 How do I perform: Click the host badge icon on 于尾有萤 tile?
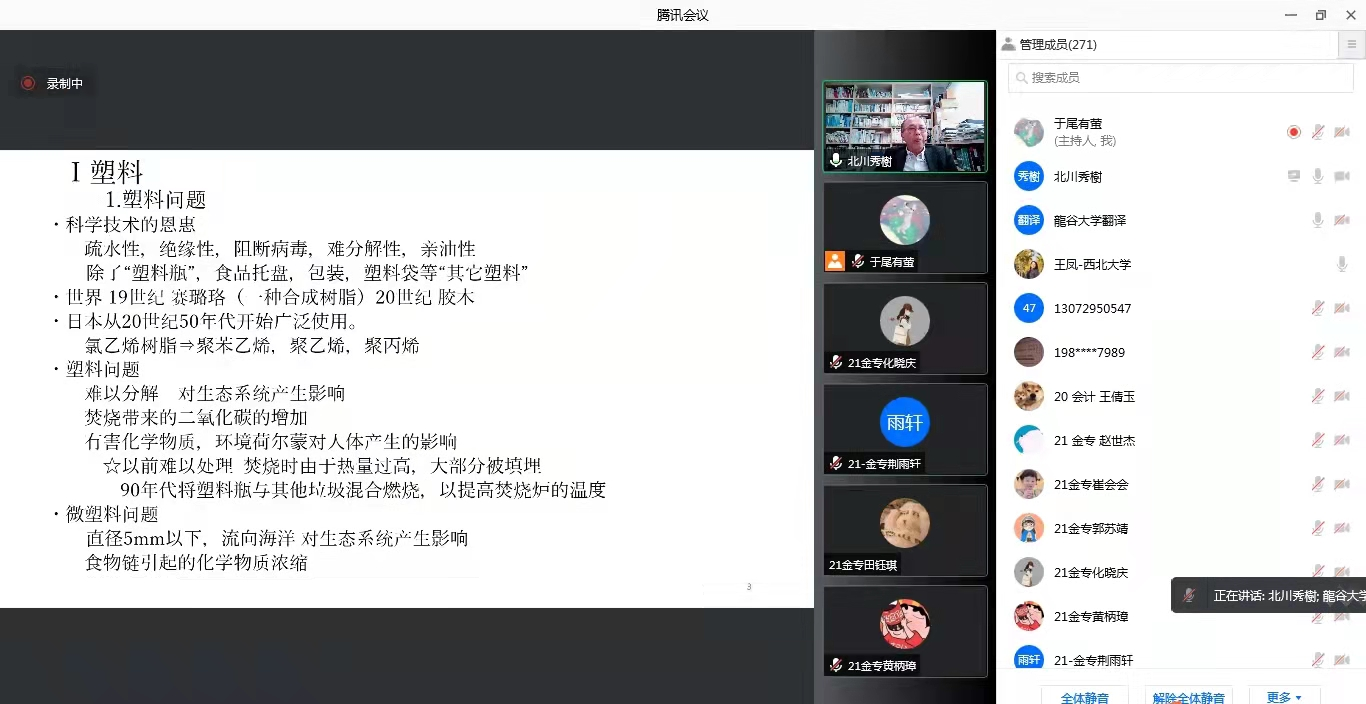tap(835, 261)
